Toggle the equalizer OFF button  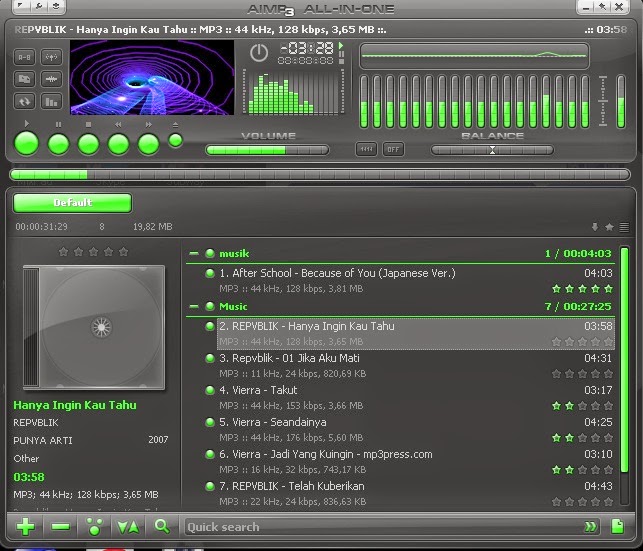[x=393, y=149]
